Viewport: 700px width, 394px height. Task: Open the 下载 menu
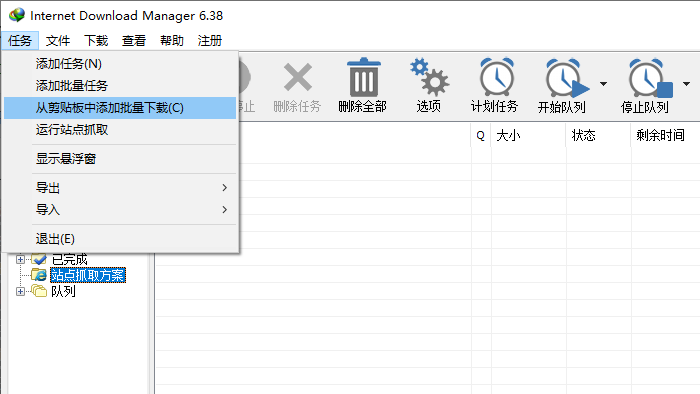coord(96,41)
